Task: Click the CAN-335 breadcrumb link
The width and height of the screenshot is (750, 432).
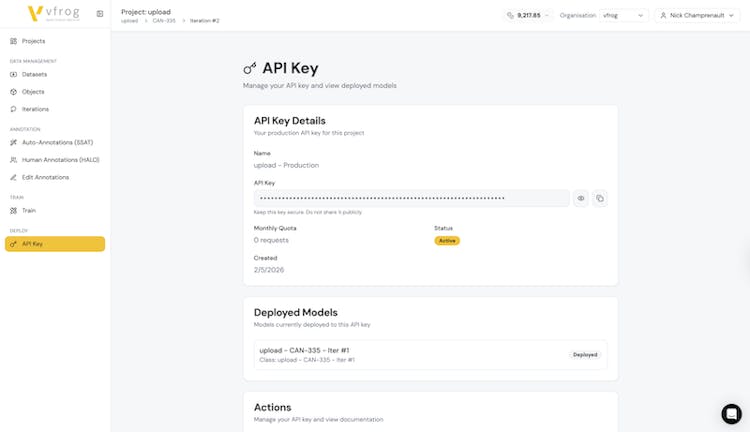Action: point(162,20)
